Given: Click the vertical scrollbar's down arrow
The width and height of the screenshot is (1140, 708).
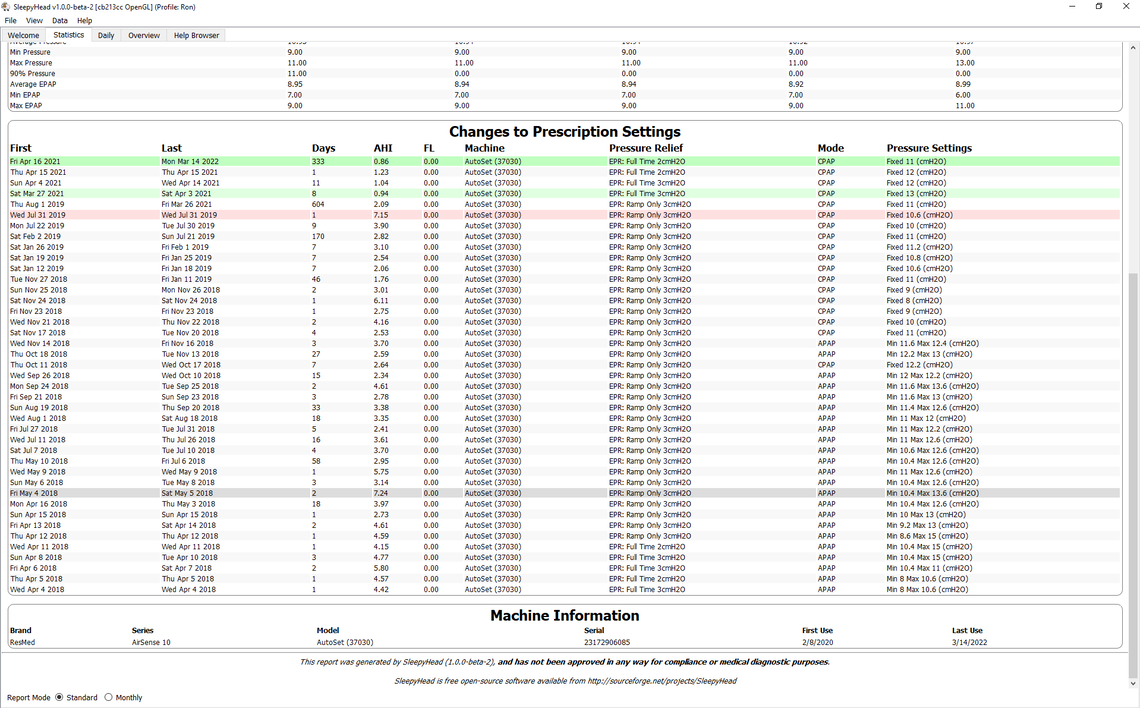Looking at the screenshot, I should pyautogui.click(x=1133, y=683).
